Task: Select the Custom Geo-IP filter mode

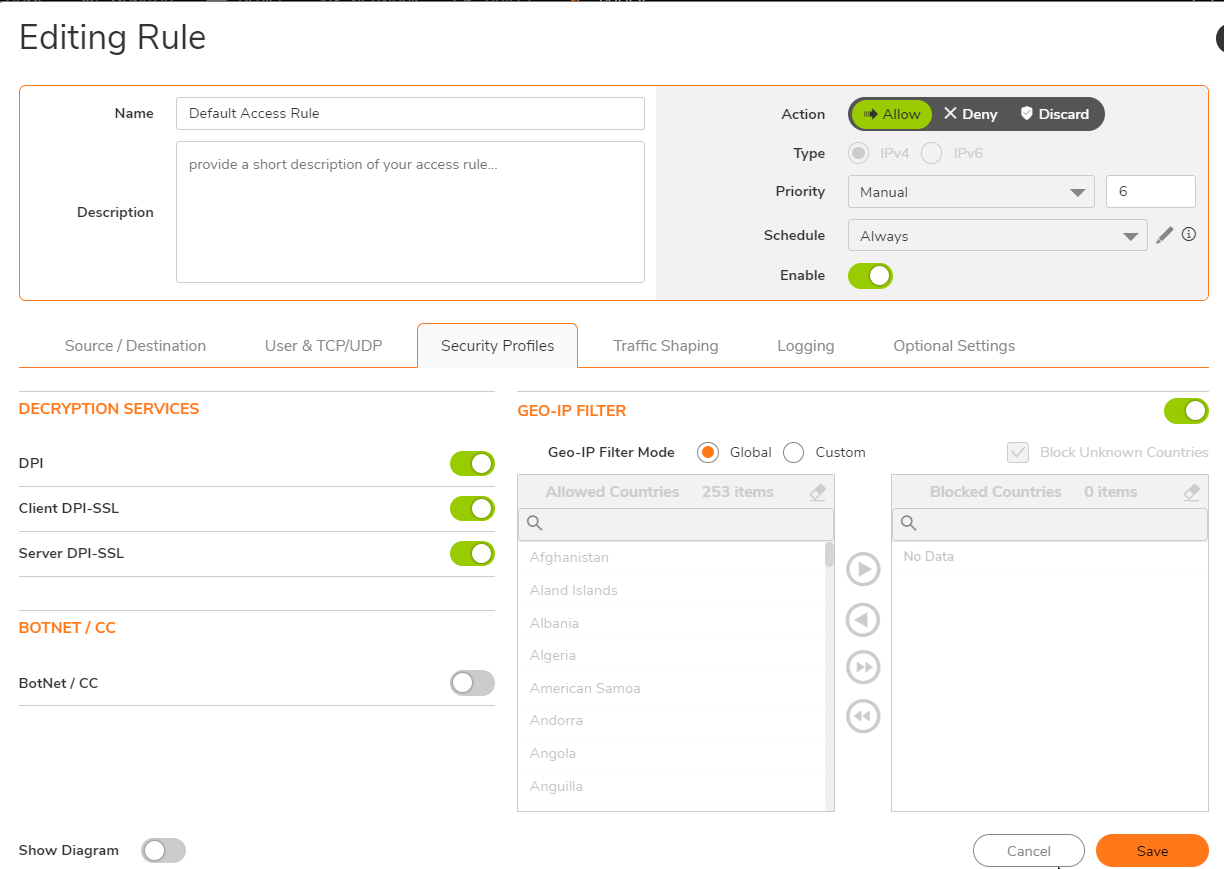Action: [794, 453]
